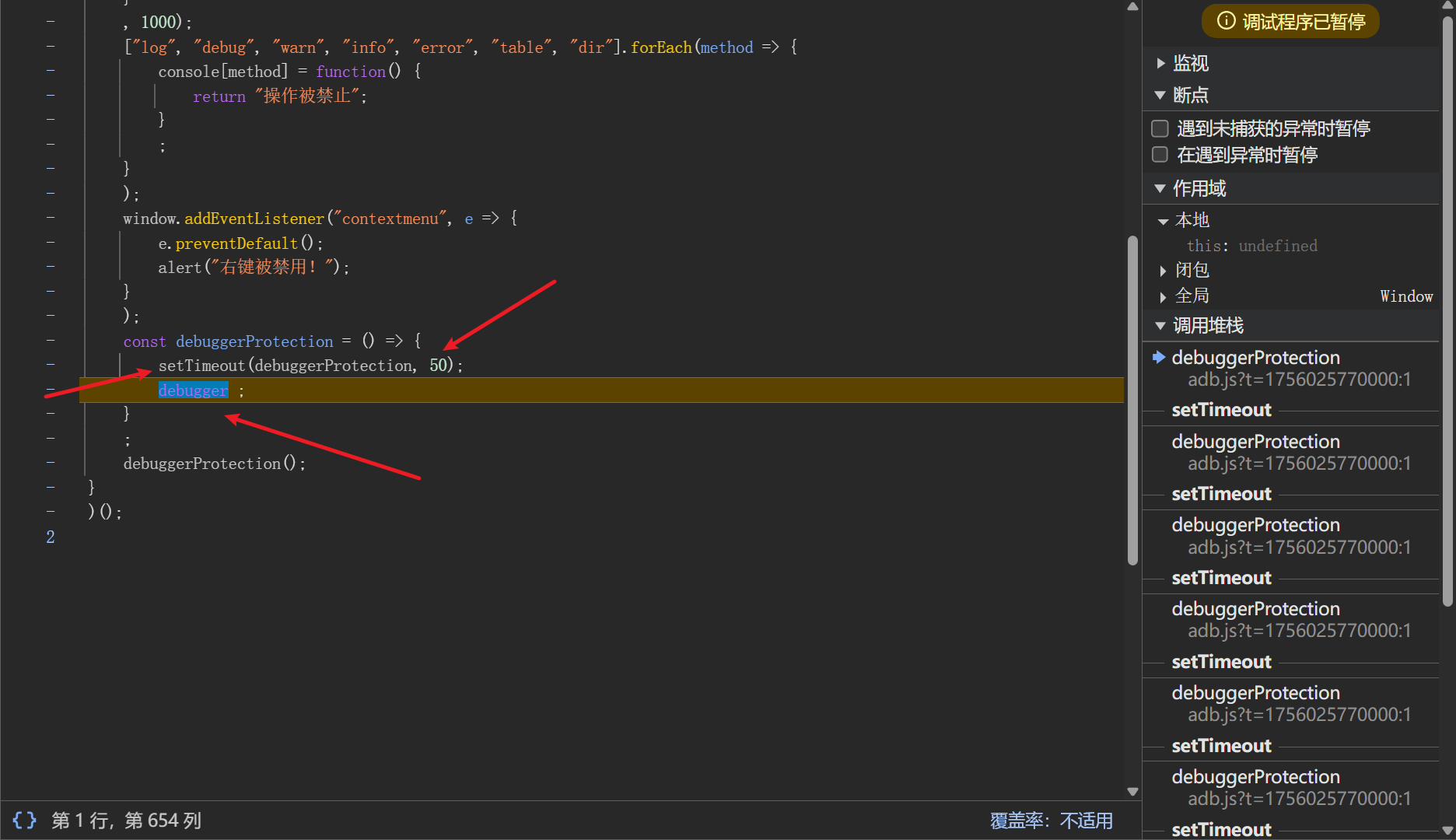This screenshot has height=840, width=1456.
Task: Click the pretty-print curly braces icon
Action: coord(24,821)
